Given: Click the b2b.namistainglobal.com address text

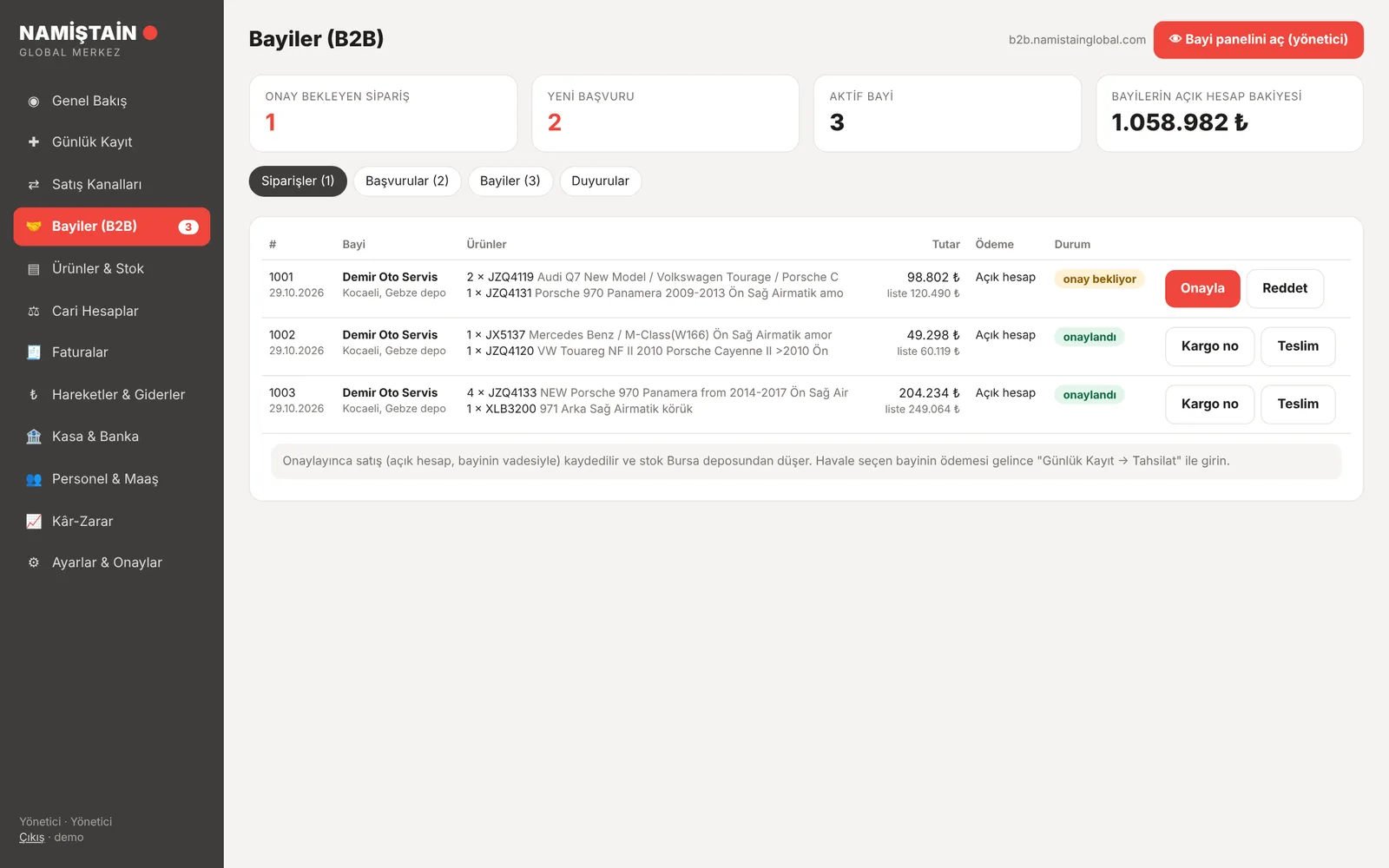Looking at the screenshot, I should 1076,40.
